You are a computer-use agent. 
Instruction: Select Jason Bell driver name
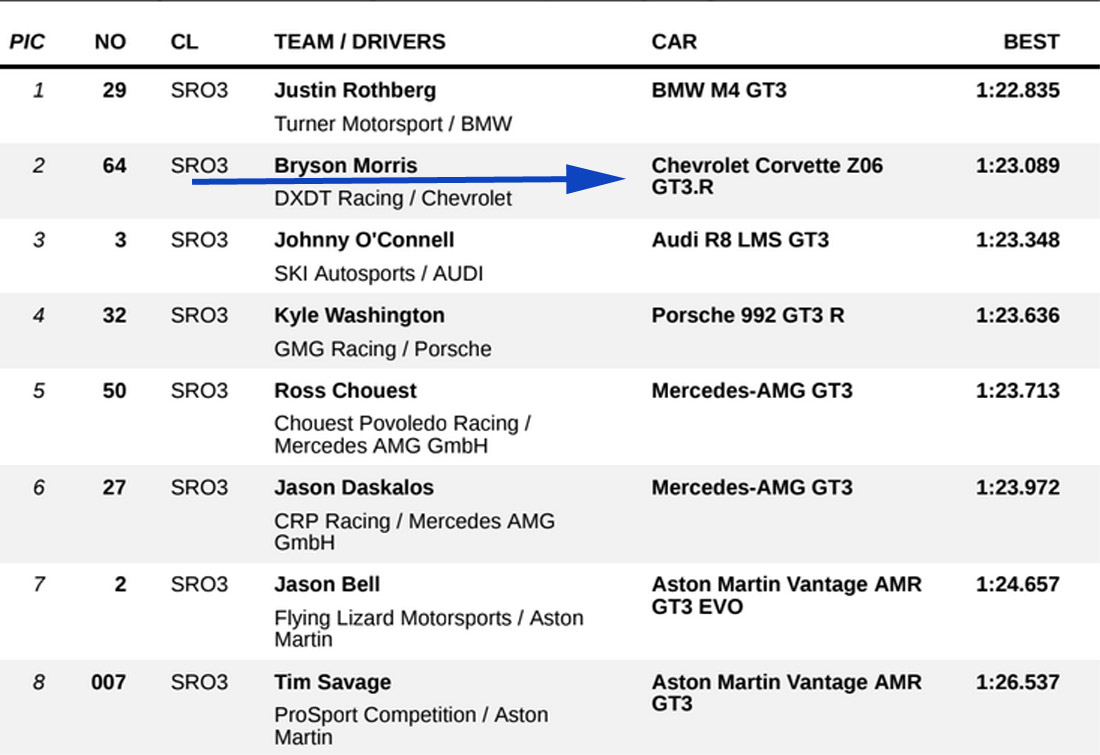(x=327, y=584)
